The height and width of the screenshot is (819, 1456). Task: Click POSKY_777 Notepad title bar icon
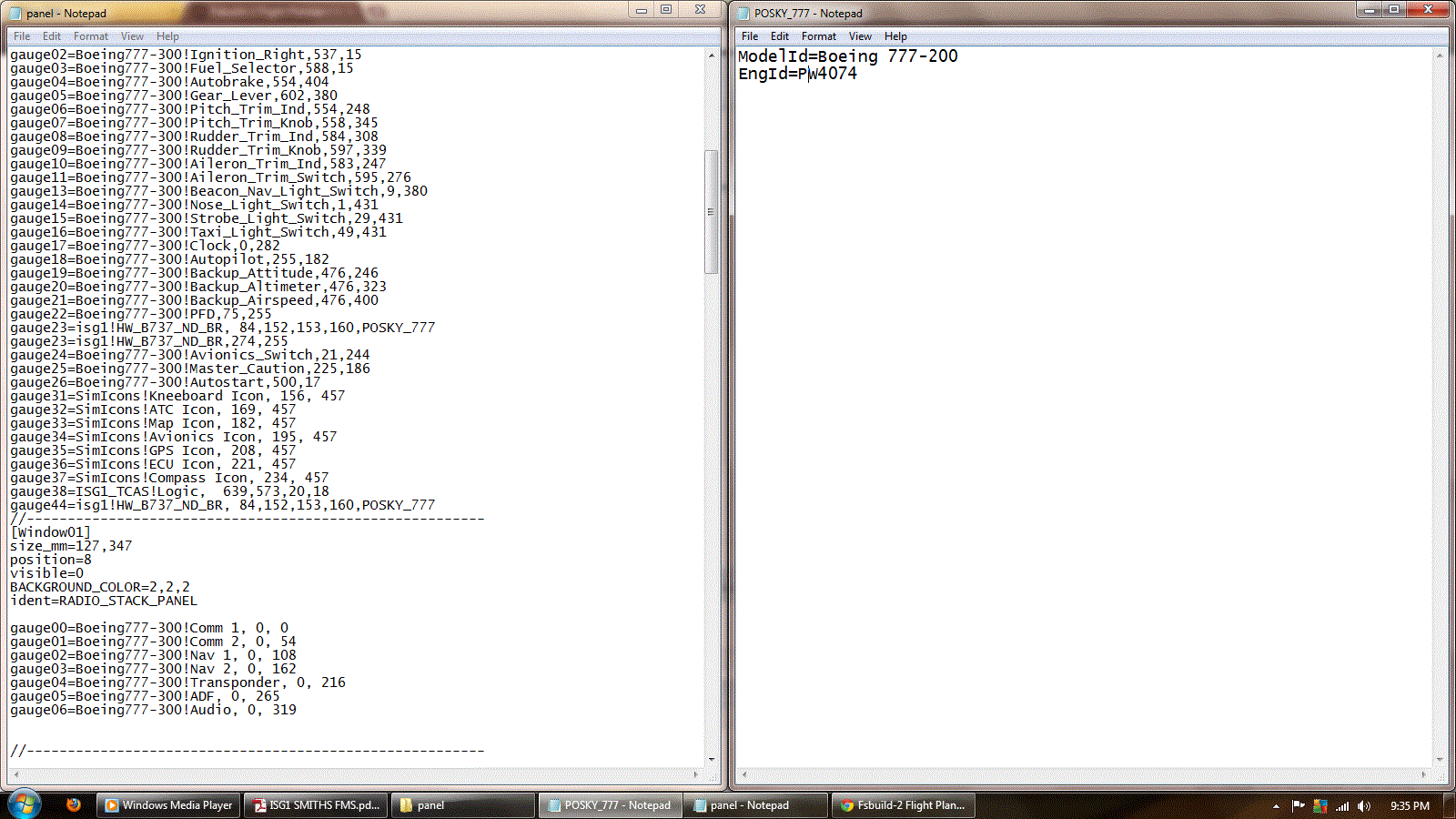[743, 13]
